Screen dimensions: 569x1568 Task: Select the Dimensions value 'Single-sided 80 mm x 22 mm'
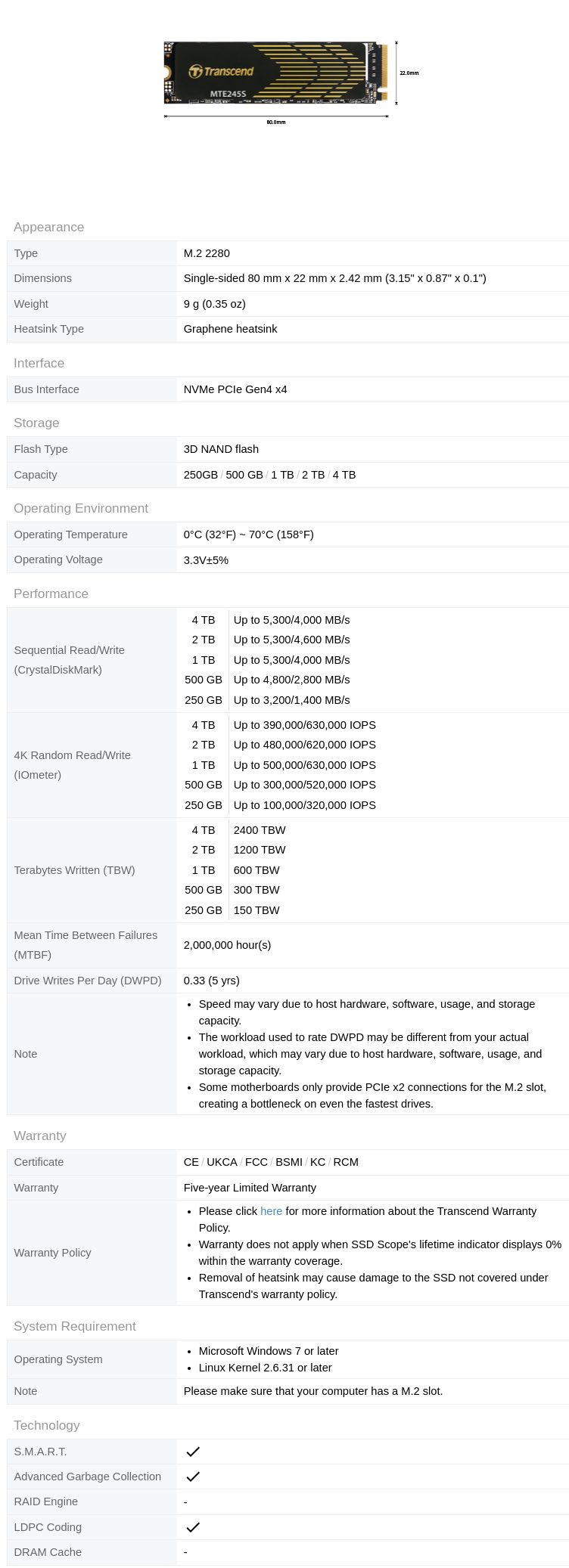(334, 278)
